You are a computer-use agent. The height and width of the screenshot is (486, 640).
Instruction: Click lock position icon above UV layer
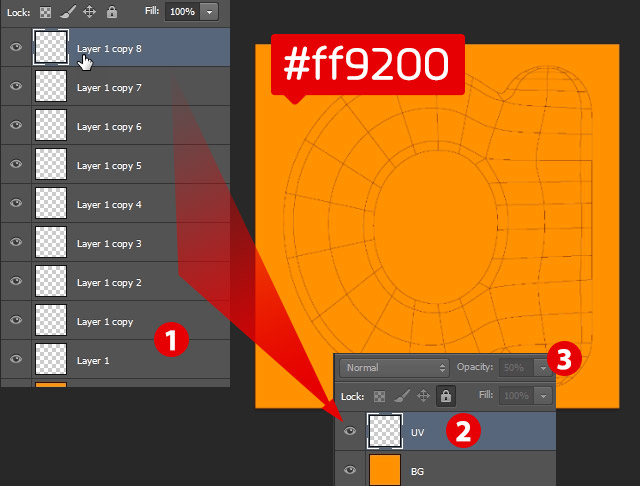pos(423,395)
